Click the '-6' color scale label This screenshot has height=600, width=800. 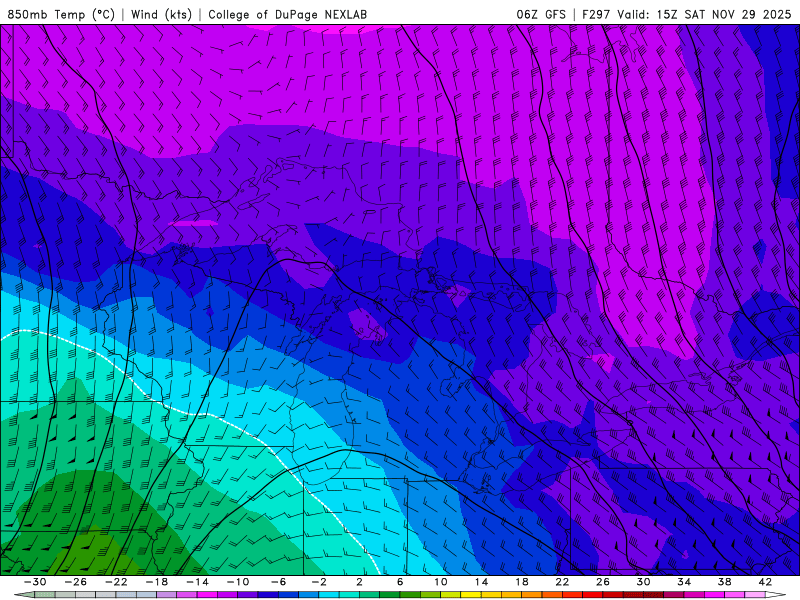tap(279, 582)
